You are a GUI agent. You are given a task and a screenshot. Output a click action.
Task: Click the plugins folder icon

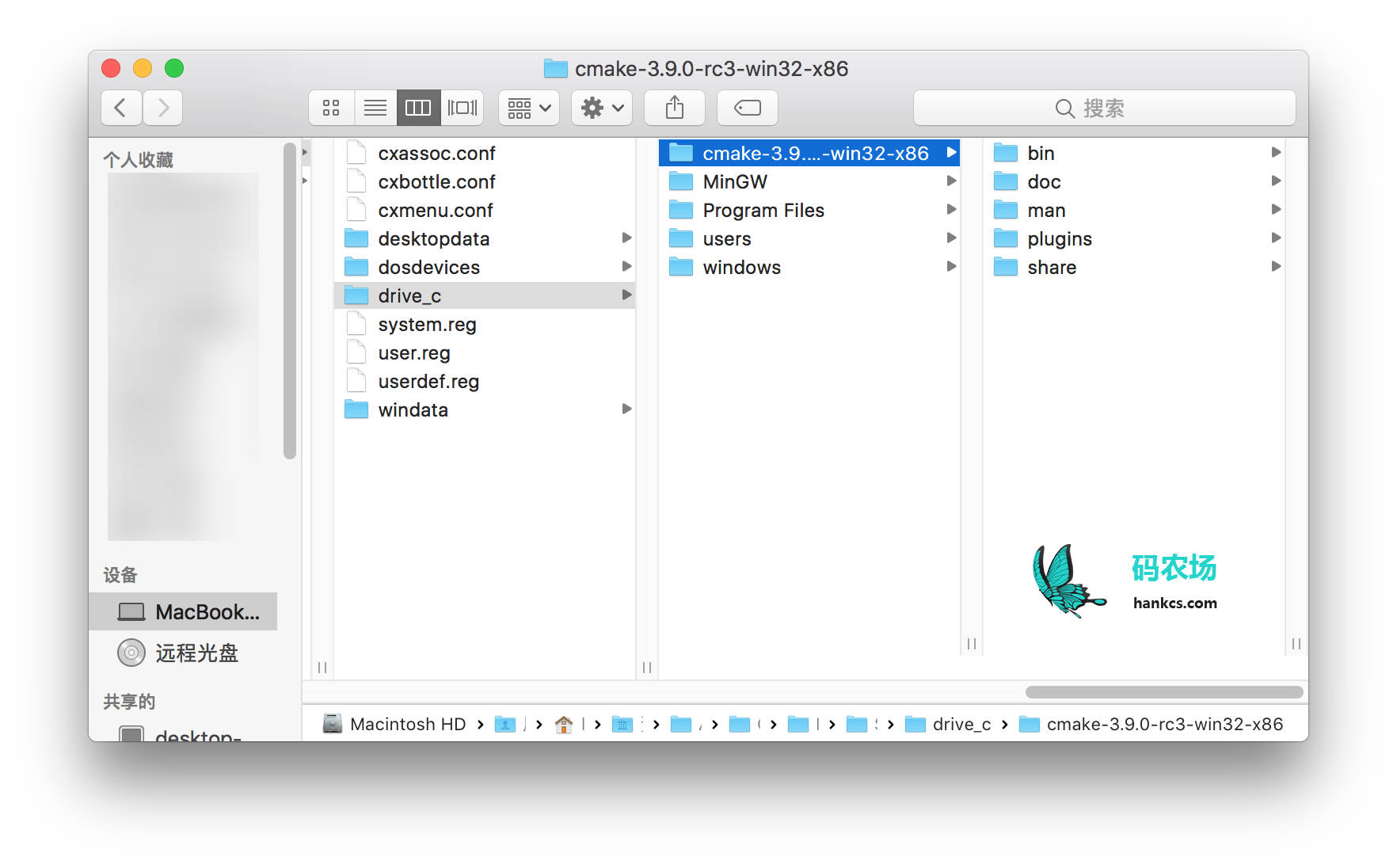tap(1006, 238)
